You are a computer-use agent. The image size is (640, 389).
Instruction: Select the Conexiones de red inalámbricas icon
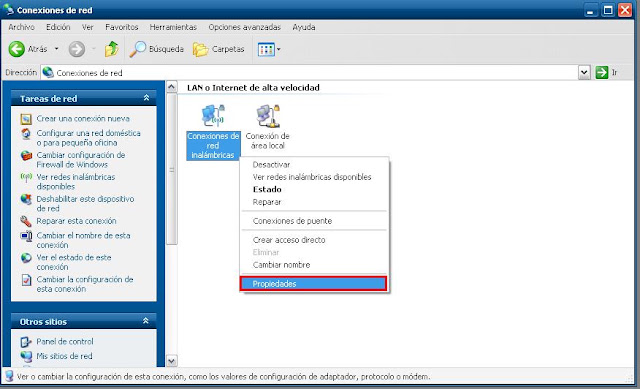click(x=213, y=116)
